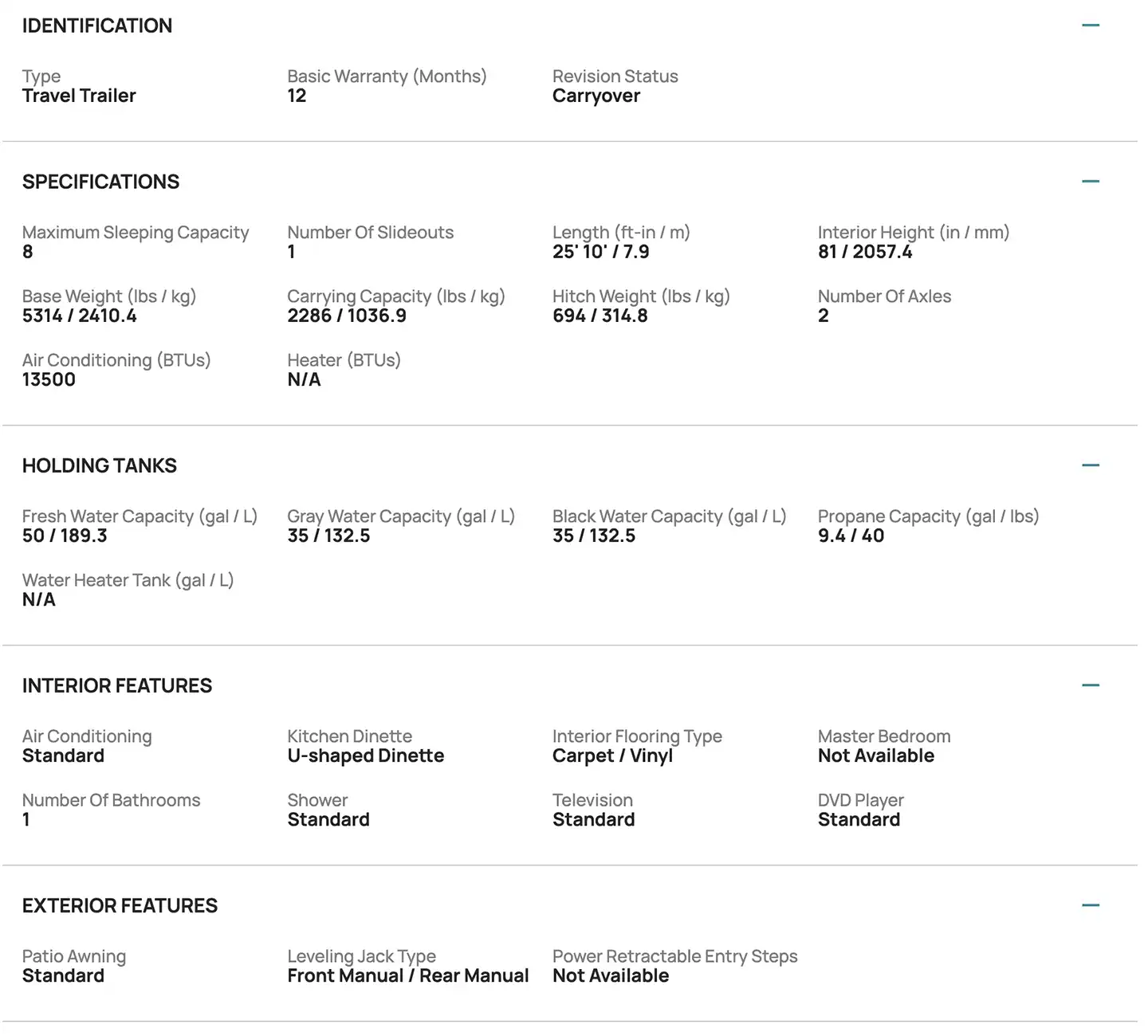The image size is (1148, 1036).
Task: Click the U-shaped Dinette value
Action: point(366,755)
